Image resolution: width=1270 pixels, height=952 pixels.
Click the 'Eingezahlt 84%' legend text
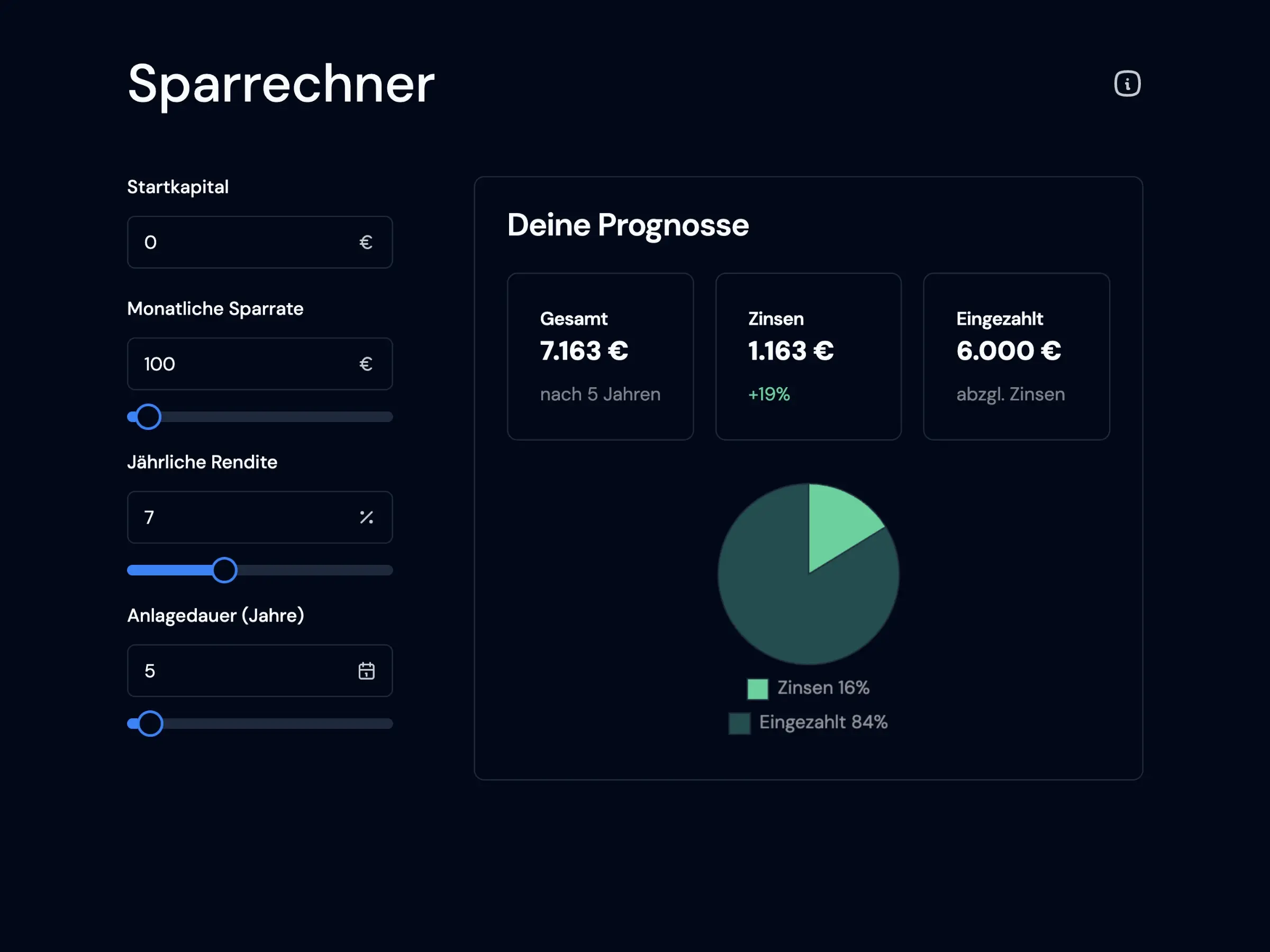pyautogui.click(x=823, y=722)
